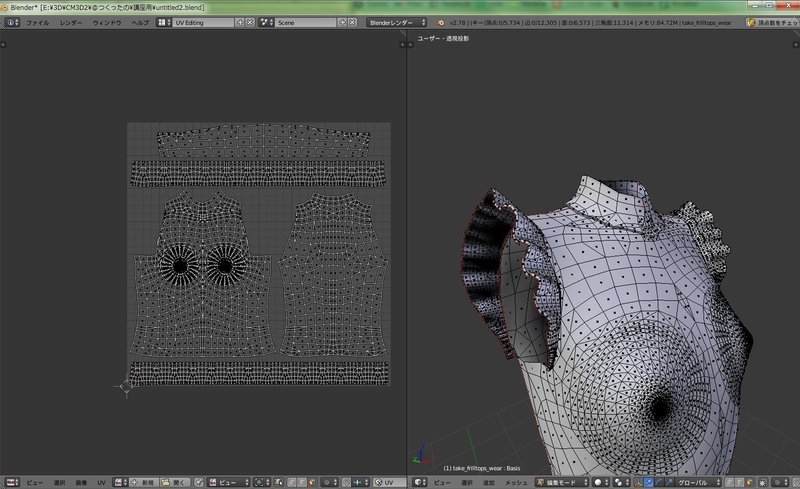Delete the current Scene

coord(352,22)
